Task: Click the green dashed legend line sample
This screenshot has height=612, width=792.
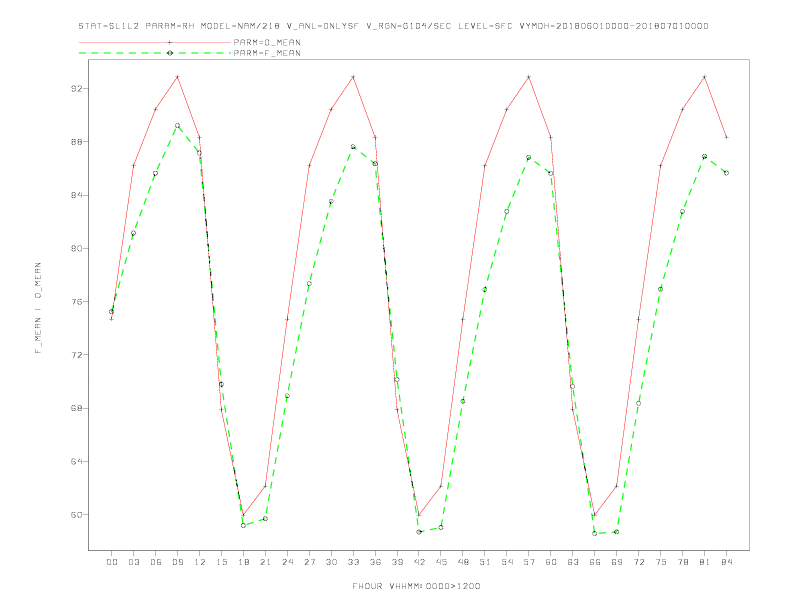Action: coord(155,53)
